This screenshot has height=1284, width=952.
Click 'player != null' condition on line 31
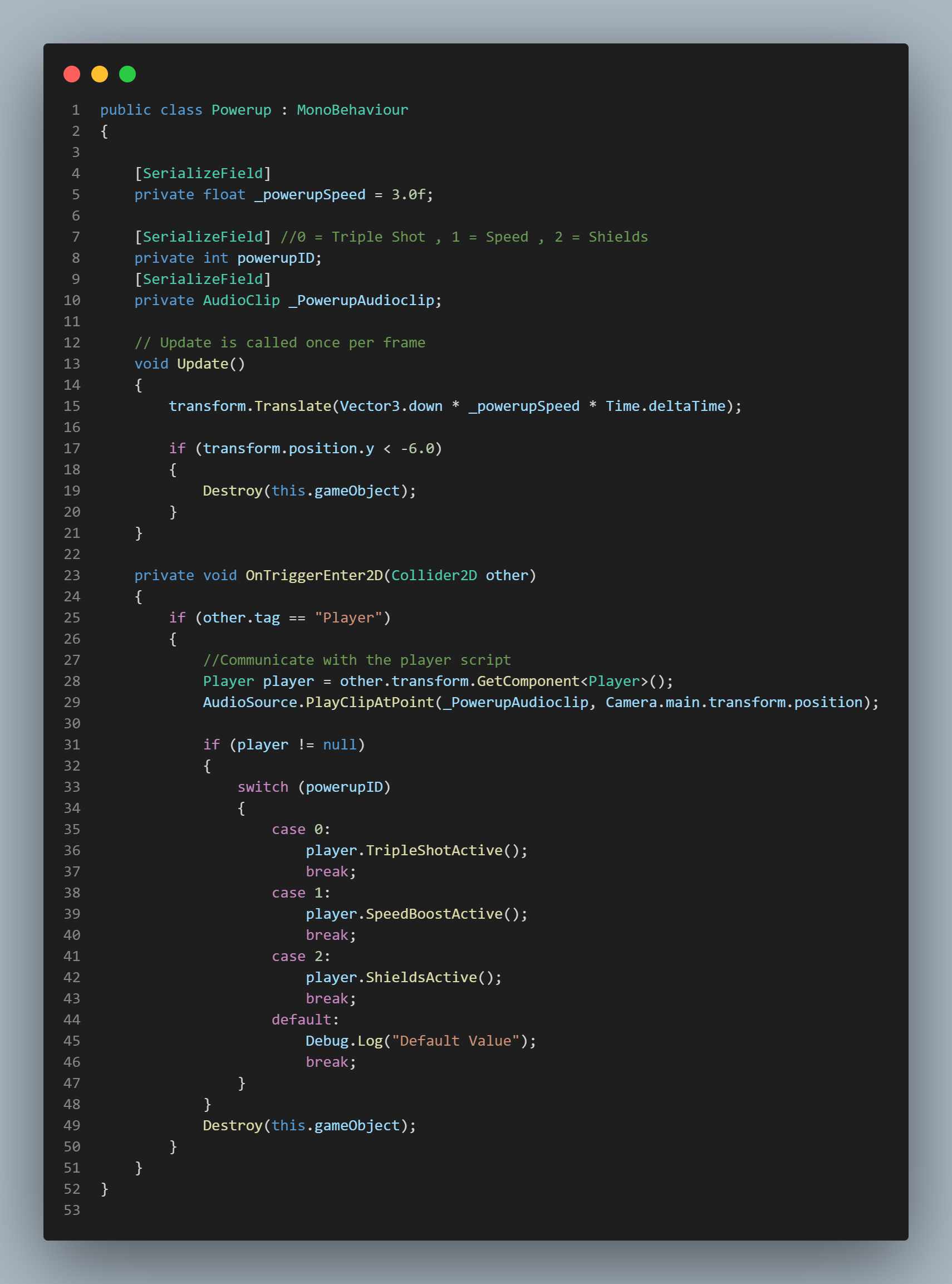point(297,745)
